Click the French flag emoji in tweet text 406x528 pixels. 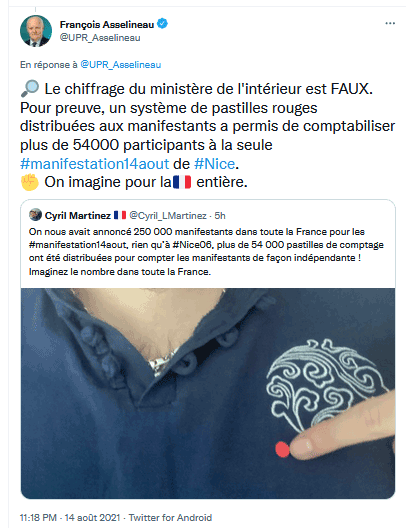tap(182, 182)
